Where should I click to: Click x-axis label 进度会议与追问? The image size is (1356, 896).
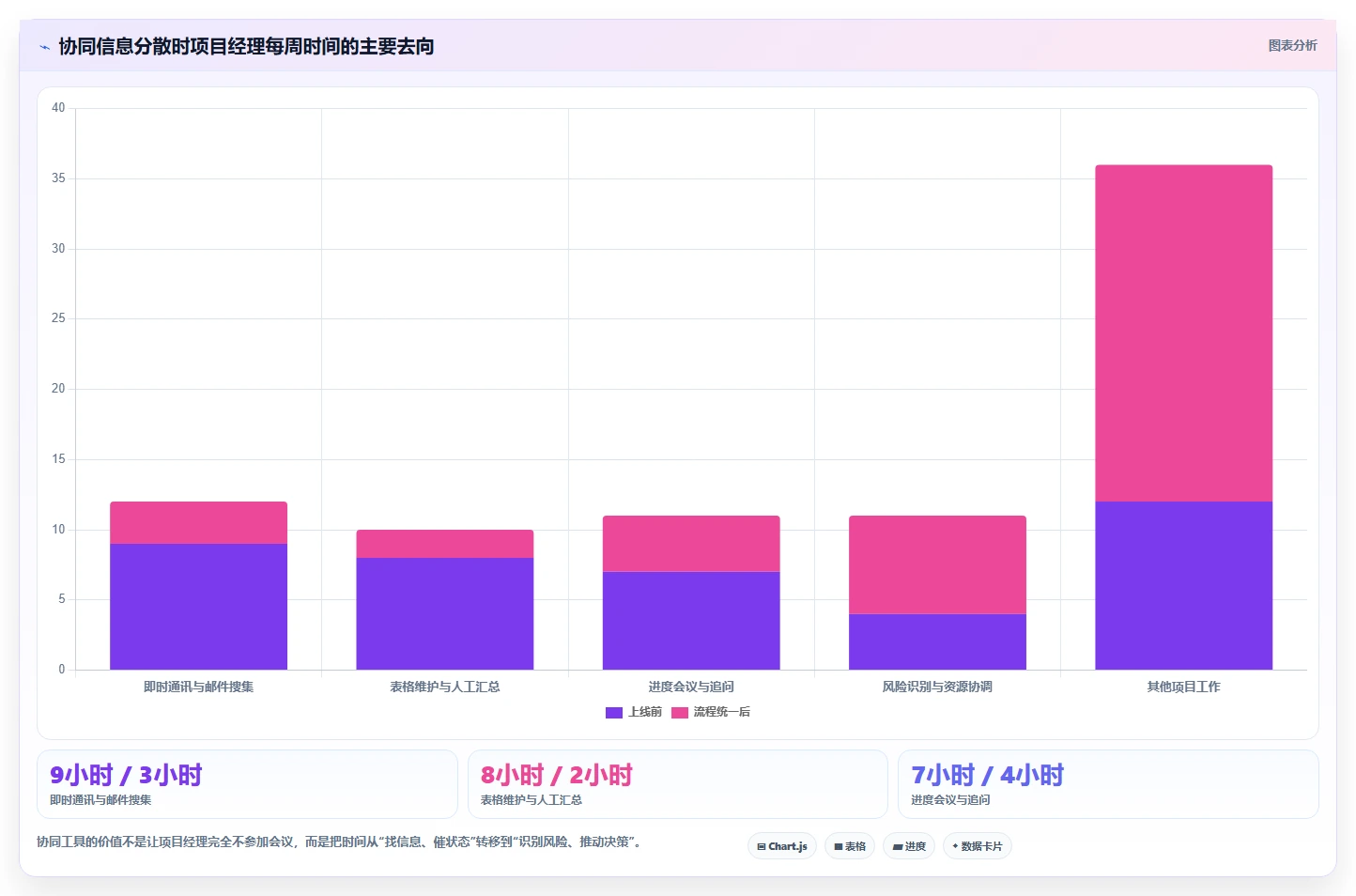click(x=691, y=687)
